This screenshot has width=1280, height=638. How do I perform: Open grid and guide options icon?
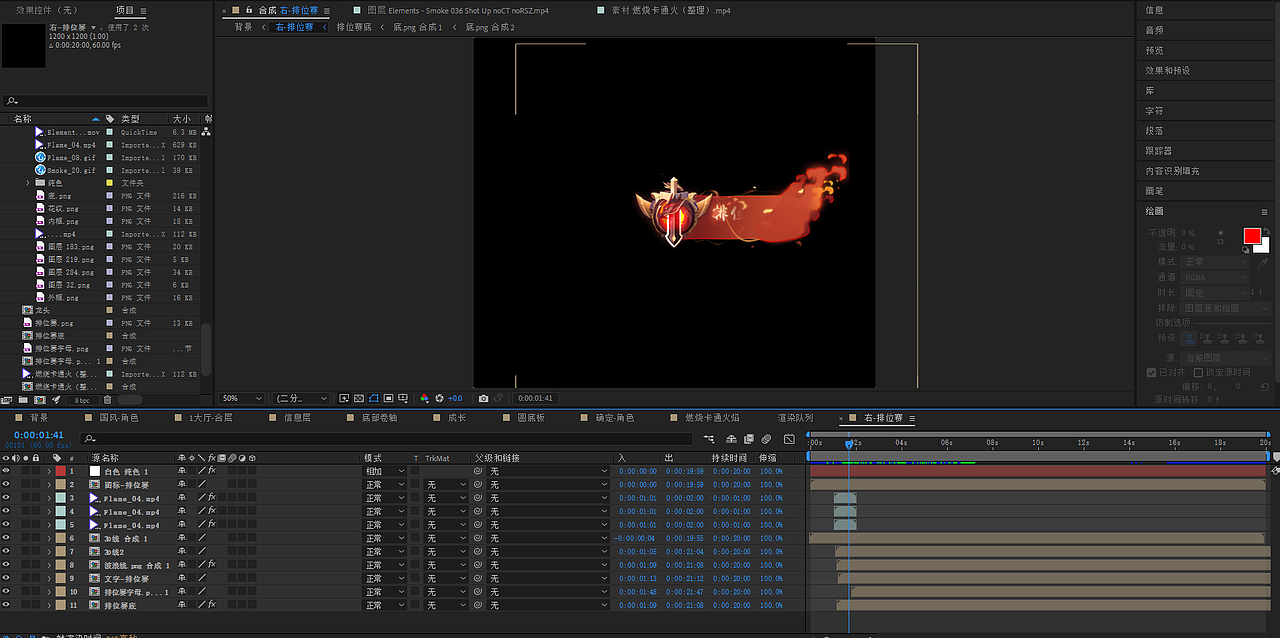click(403, 398)
